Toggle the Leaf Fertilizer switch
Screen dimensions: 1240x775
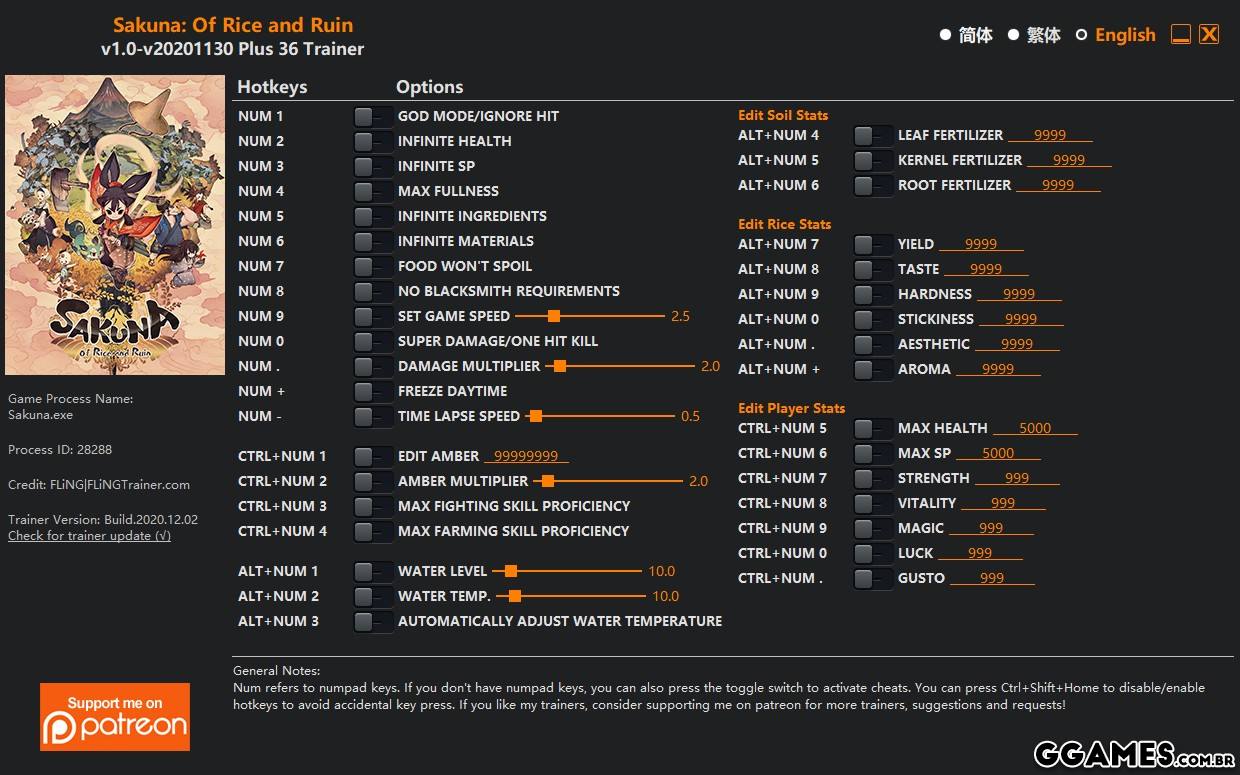pos(873,136)
